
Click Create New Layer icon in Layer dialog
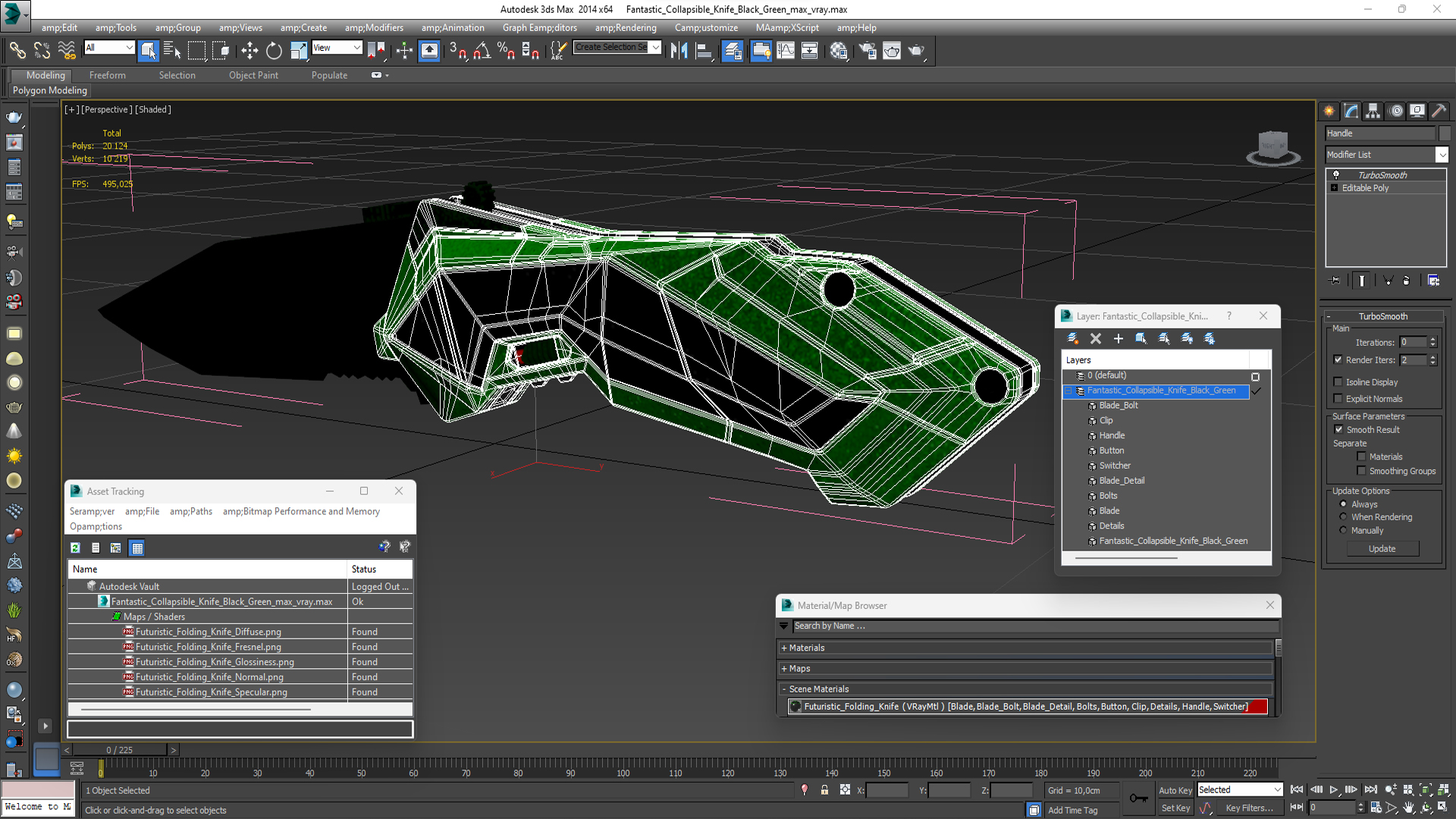pyautogui.click(x=1072, y=338)
